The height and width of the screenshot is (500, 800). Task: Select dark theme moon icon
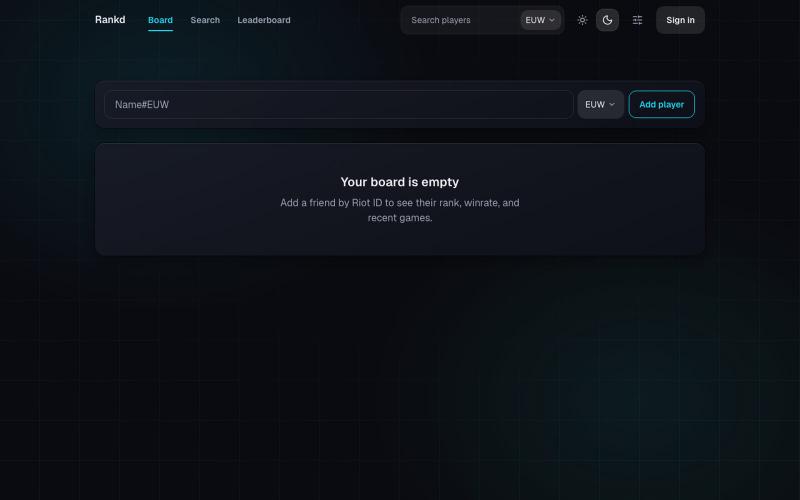point(607,20)
